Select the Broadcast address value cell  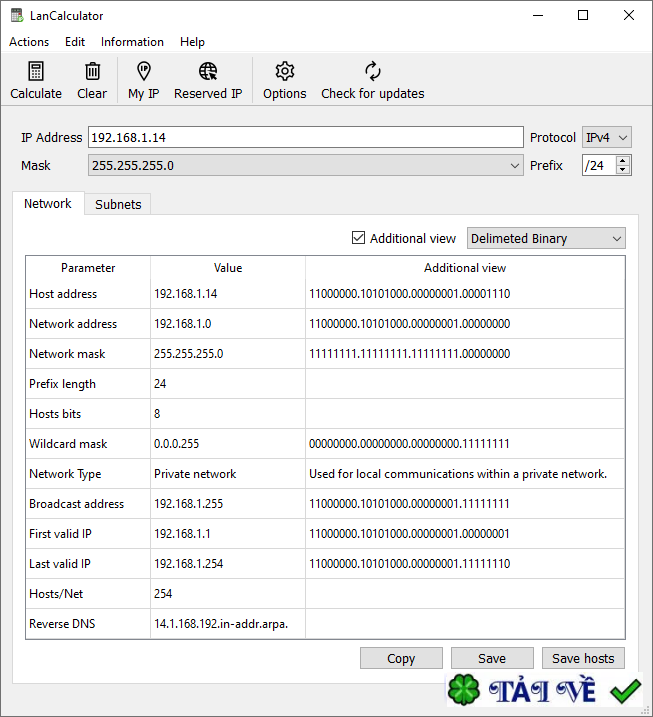click(227, 504)
